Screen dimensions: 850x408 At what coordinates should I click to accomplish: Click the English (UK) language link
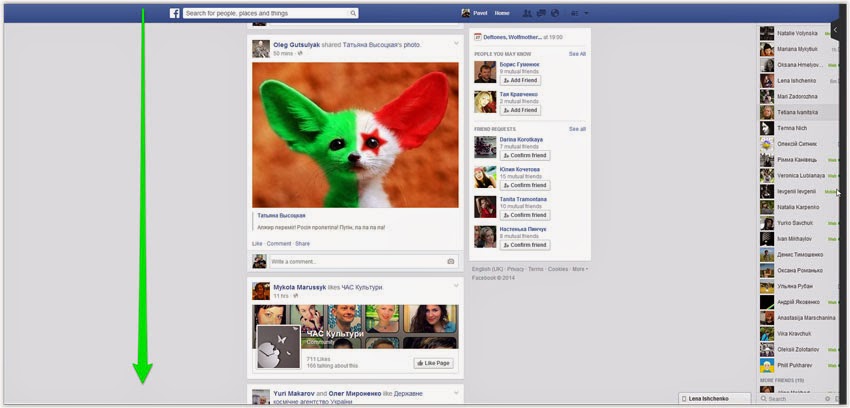(488, 269)
